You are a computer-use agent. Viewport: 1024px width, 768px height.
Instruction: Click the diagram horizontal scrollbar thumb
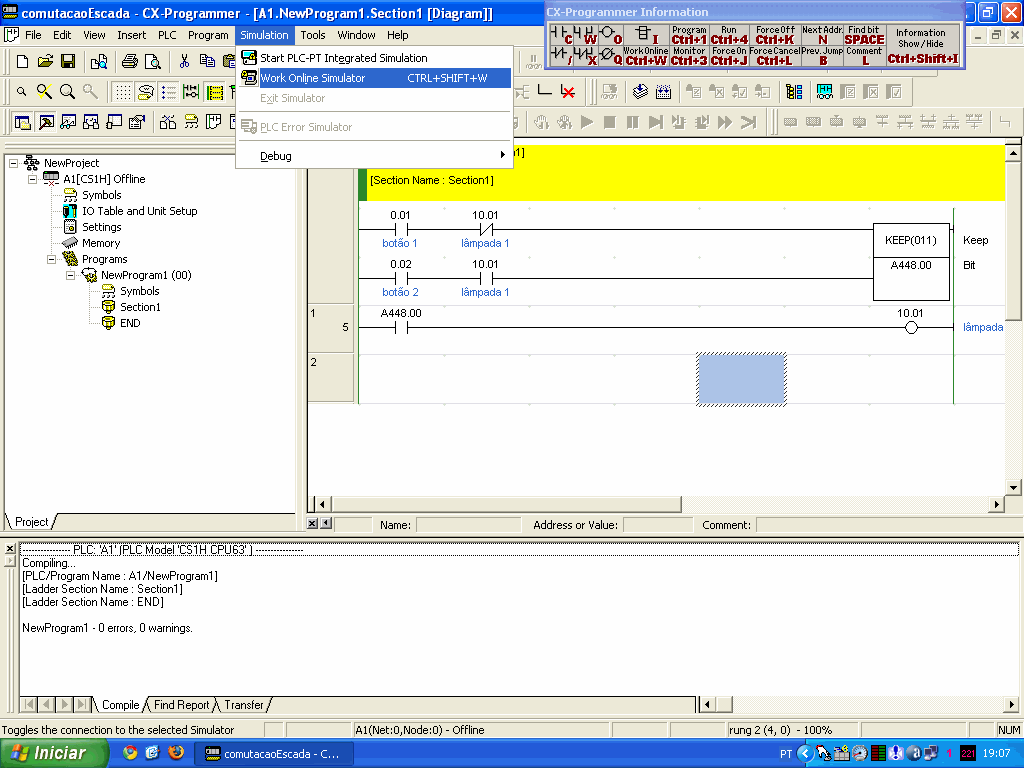506,504
